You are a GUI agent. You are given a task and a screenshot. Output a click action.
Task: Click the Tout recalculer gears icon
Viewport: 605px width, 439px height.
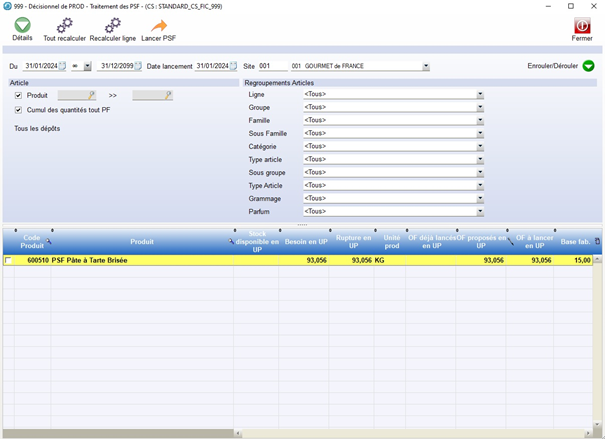[x=64, y=25]
